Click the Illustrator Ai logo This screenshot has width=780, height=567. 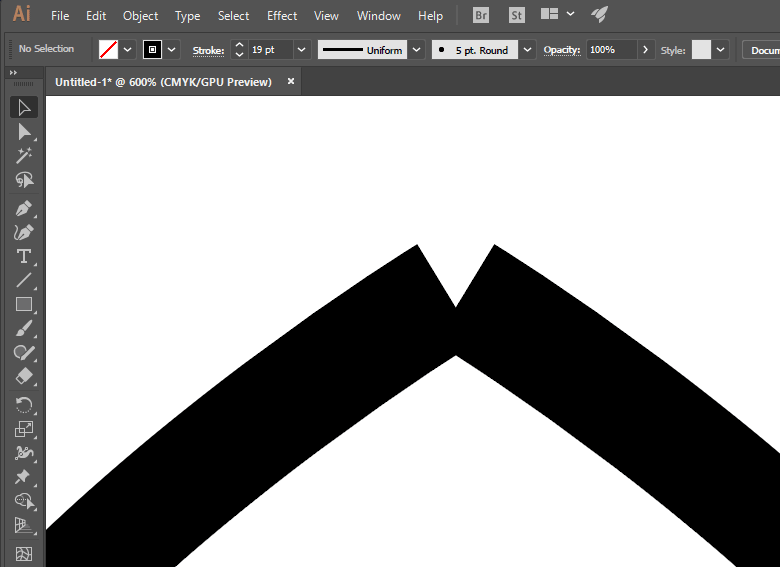(21, 13)
